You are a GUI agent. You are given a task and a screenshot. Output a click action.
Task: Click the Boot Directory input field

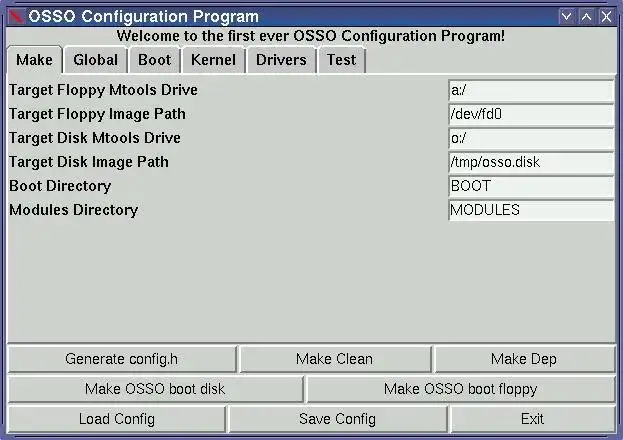[x=531, y=186]
